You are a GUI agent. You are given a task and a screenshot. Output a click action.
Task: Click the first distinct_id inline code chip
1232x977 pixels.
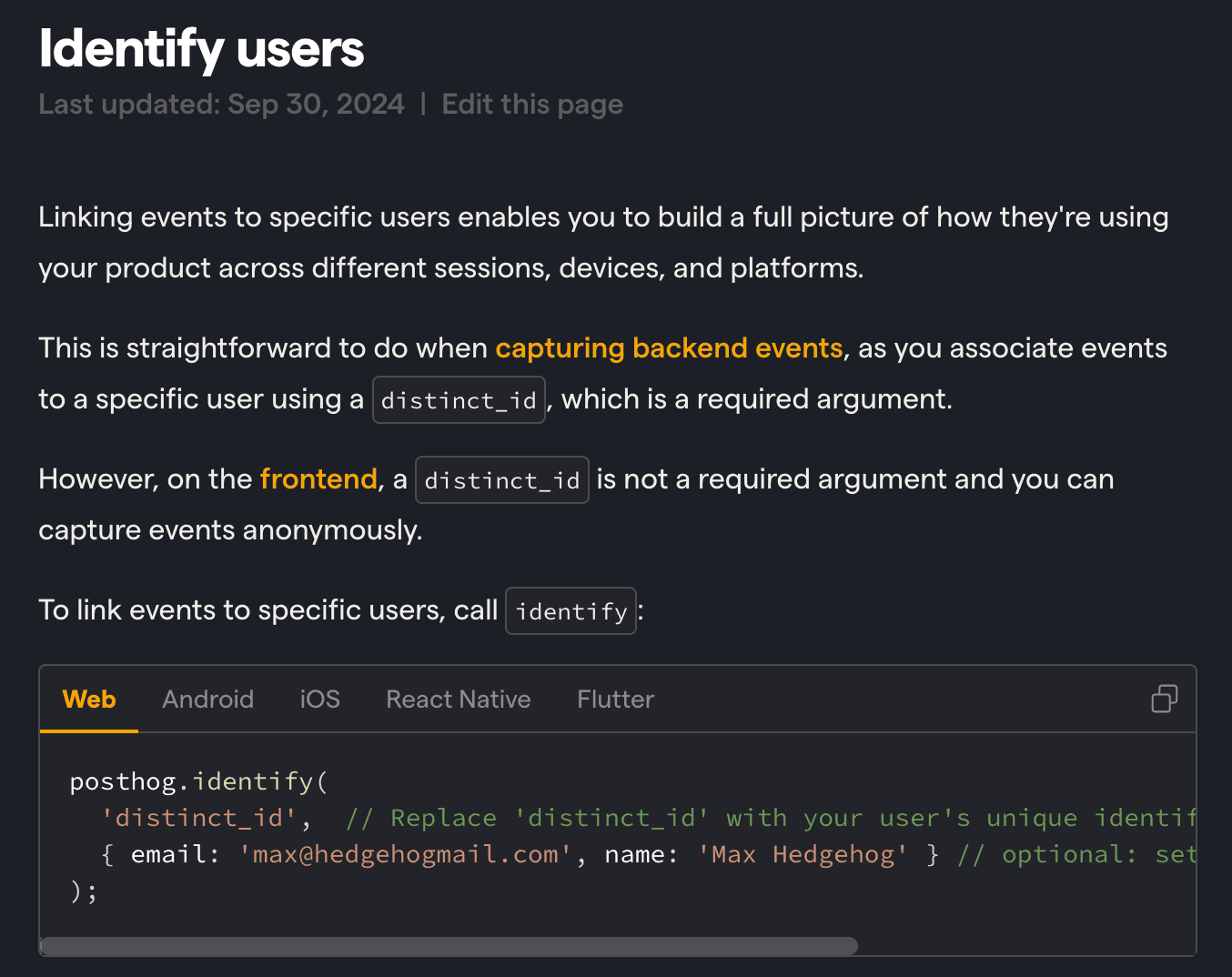click(459, 399)
